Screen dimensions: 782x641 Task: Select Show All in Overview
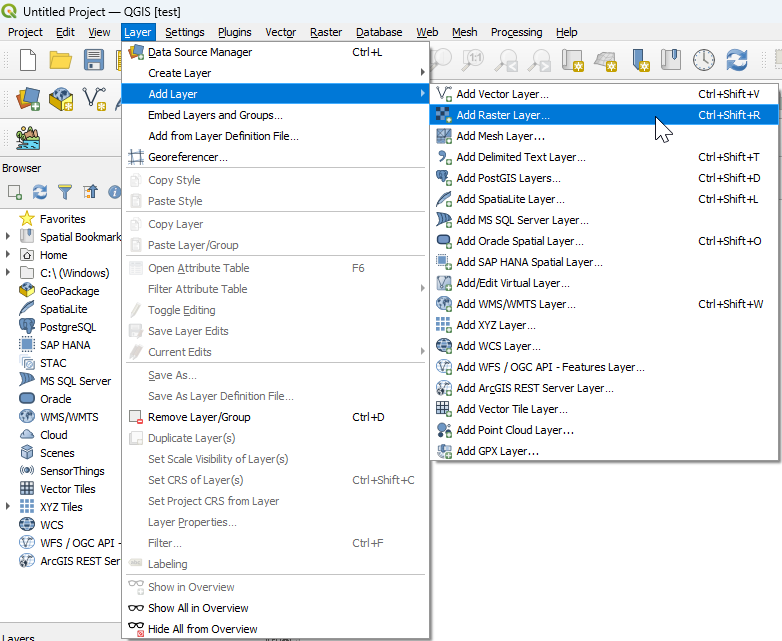198,608
